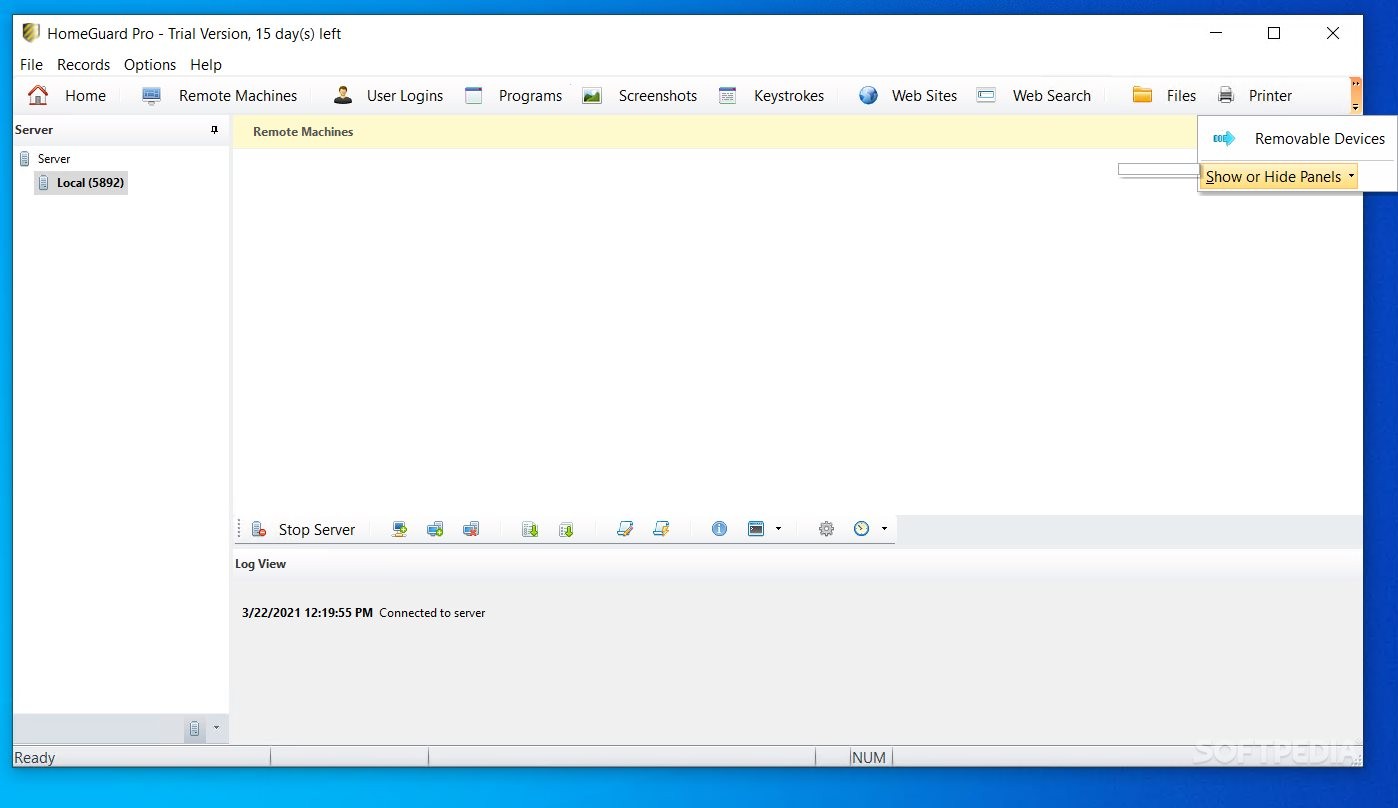The image size is (1398, 808).
Task: Open the Home view from toolbar
Action: [67, 96]
